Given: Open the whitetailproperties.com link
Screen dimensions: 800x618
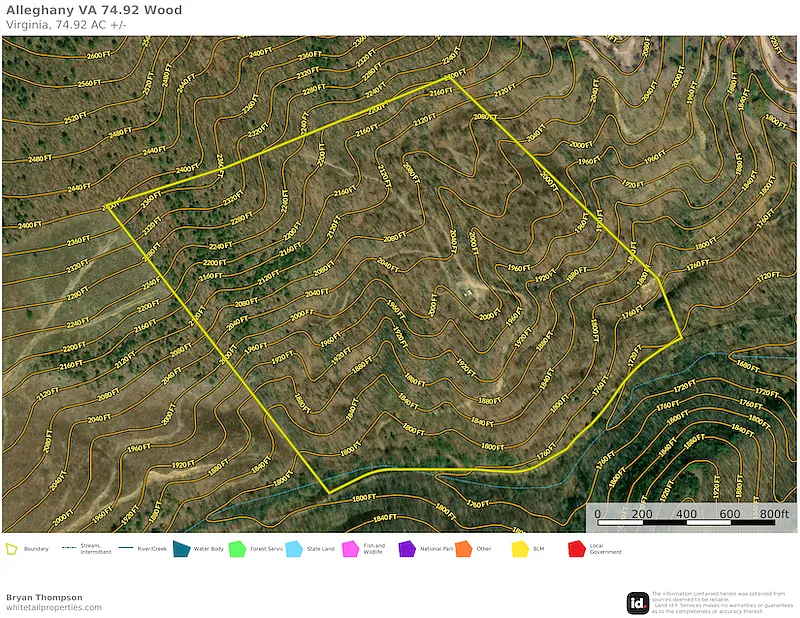Looking at the screenshot, I should pyautogui.click(x=54, y=607).
